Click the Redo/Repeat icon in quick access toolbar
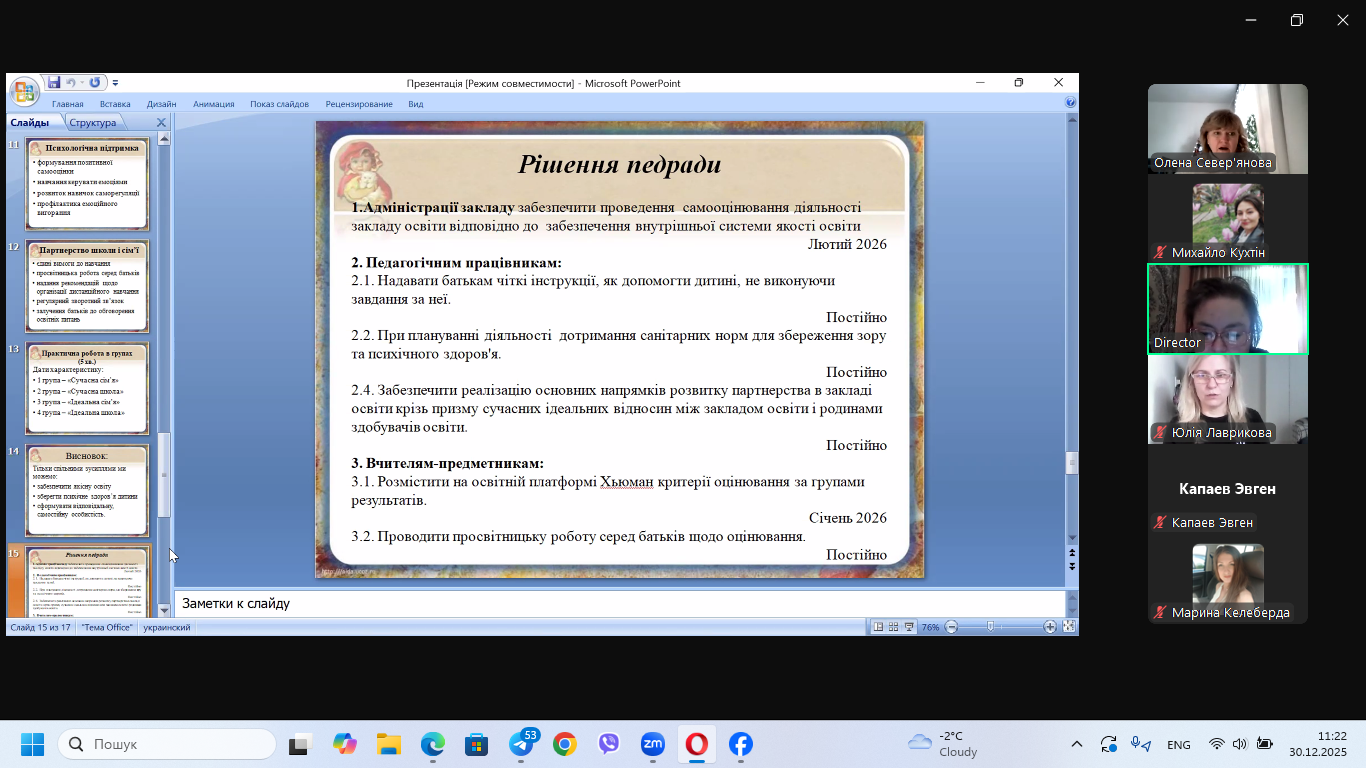The height and width of the screenshot is (768, 1366). point(94,83)
